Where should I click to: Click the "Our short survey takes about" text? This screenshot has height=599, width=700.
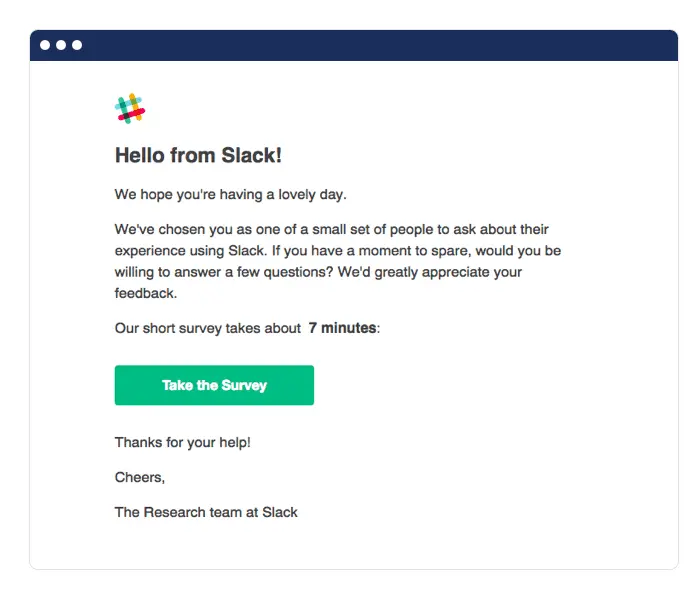pyautogui.click(x=207, y=328)
